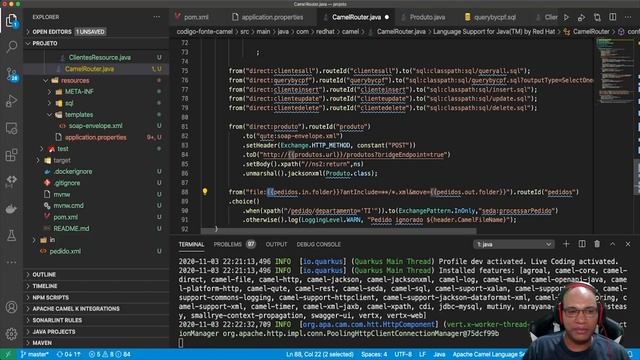Expand Apache Camel K Integrations section

click(96, 309)
